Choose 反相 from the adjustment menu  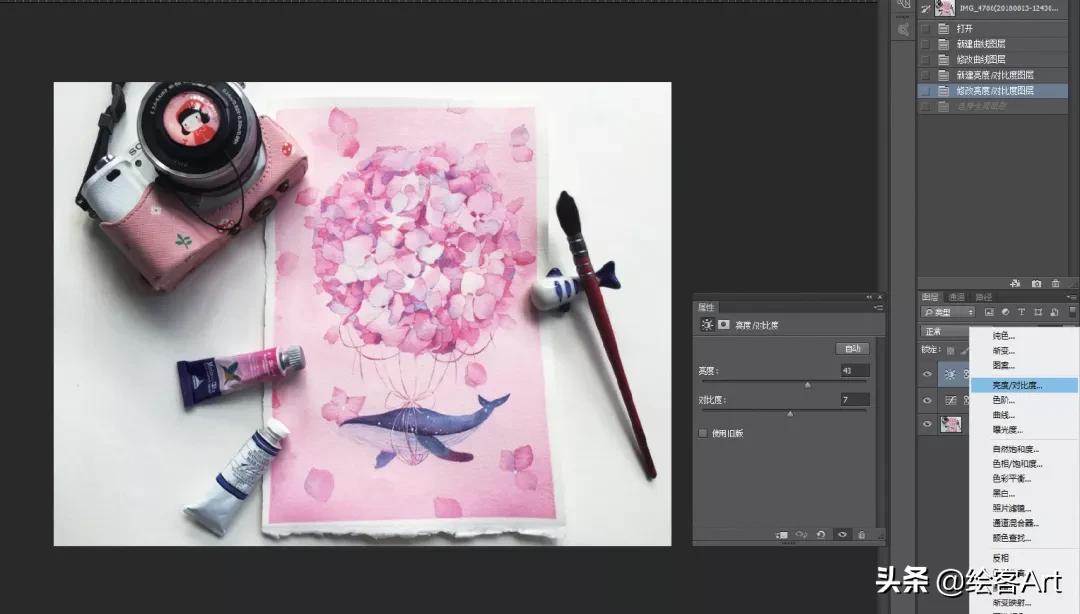pos(1000,558)
